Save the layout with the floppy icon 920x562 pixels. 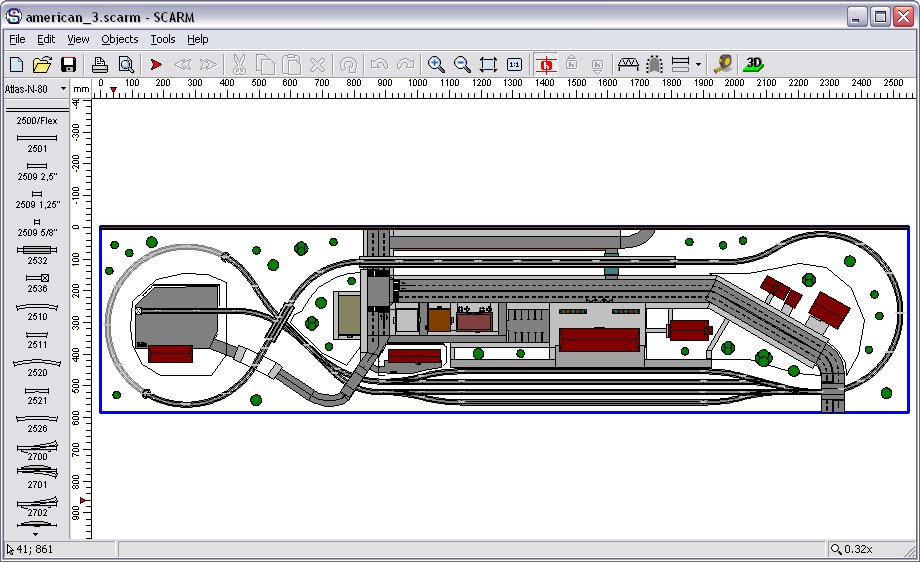[x=69, y=64]
